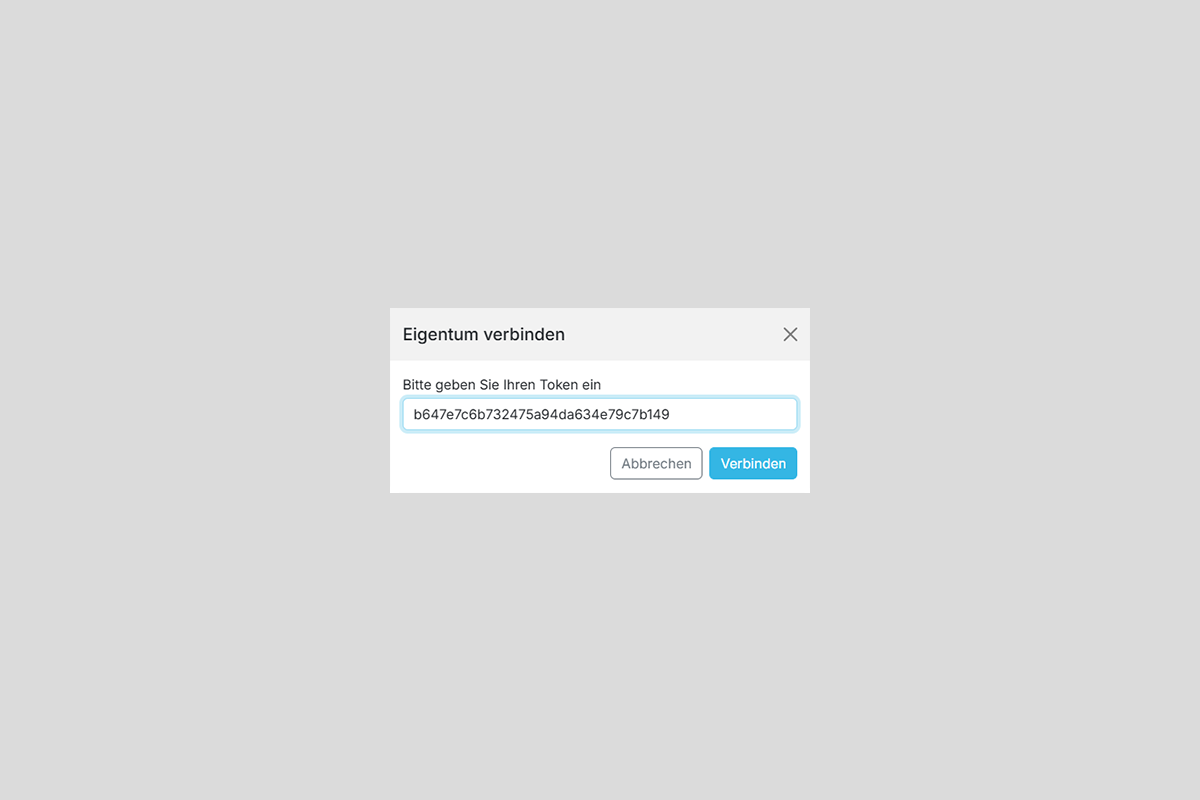This screenshot has height=800, width=1200.
Task: Click the end of the token string in the textbox
Action: pyautogui.click(x=670, y=414)
